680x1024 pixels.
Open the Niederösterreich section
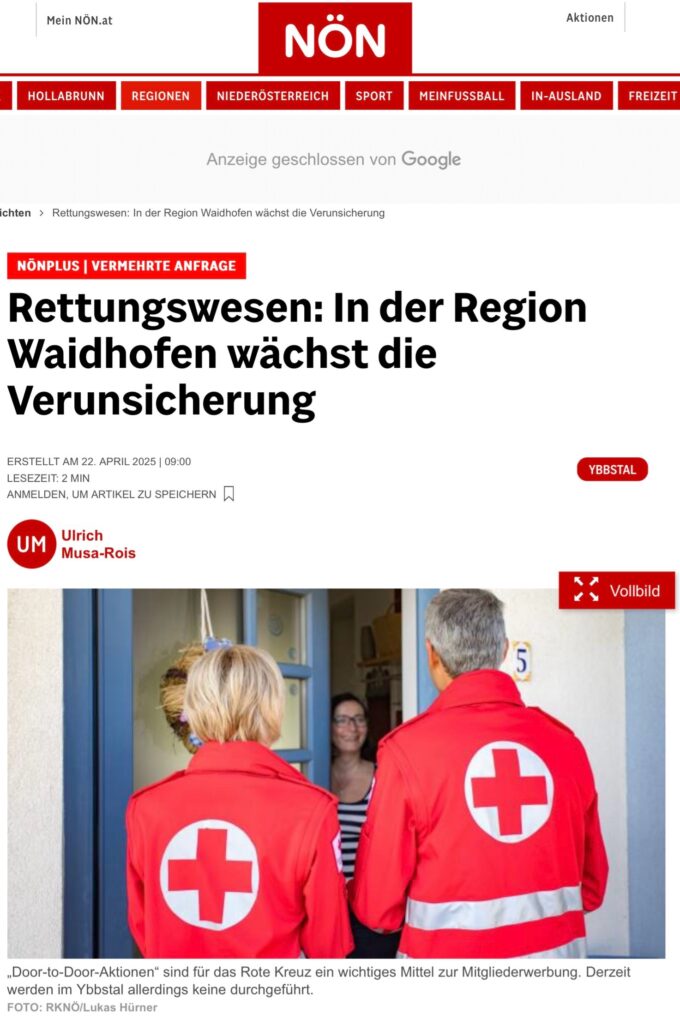click(x=273, y=95)
